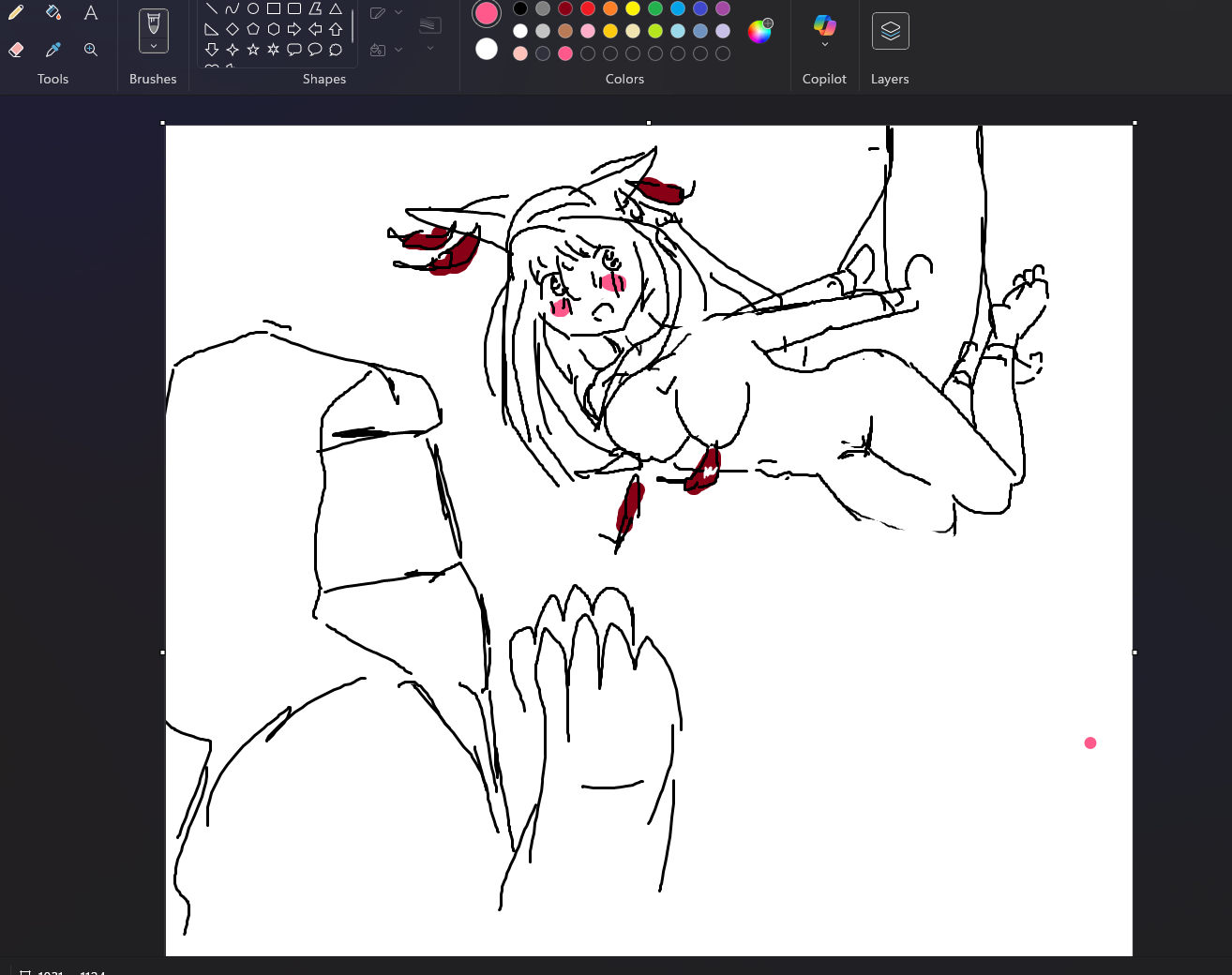Viewport: 1232px width, 975px height.
Task: Choose the green color swatch
Action: pyautogui.click(x=655, y=8)
